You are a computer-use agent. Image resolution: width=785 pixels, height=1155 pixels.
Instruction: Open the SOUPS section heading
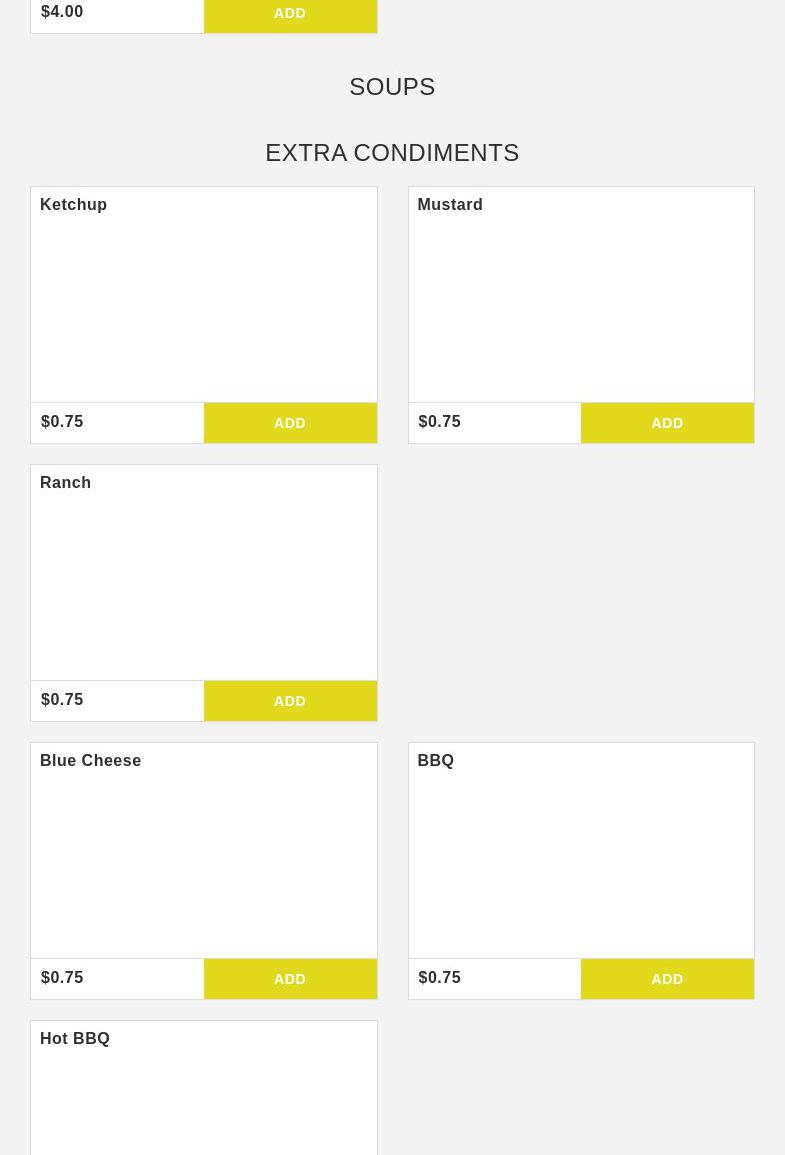[392, 87]
